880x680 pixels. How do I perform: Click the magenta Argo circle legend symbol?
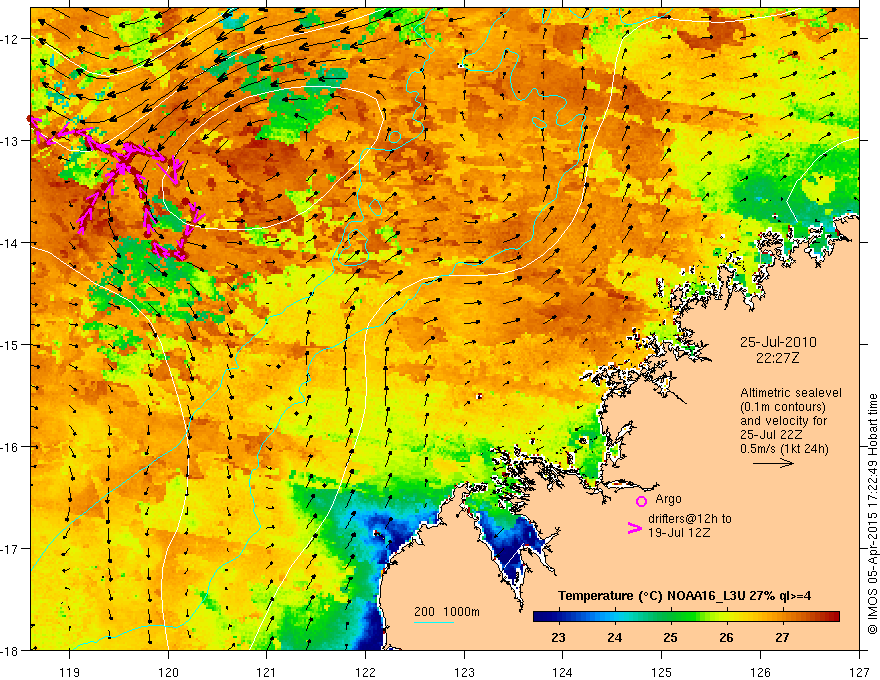pos(641,501)
